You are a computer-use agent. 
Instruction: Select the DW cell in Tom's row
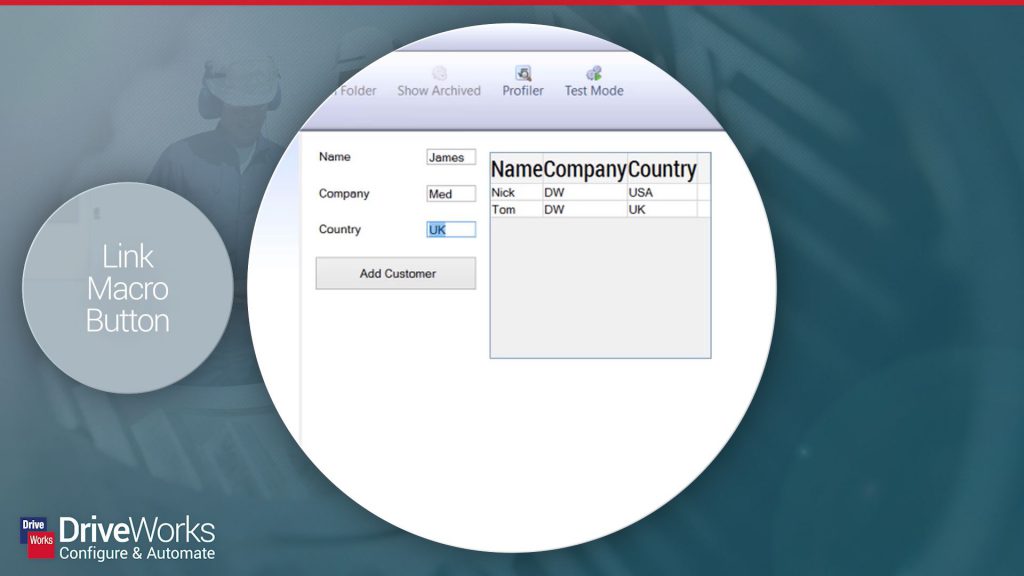585,210
